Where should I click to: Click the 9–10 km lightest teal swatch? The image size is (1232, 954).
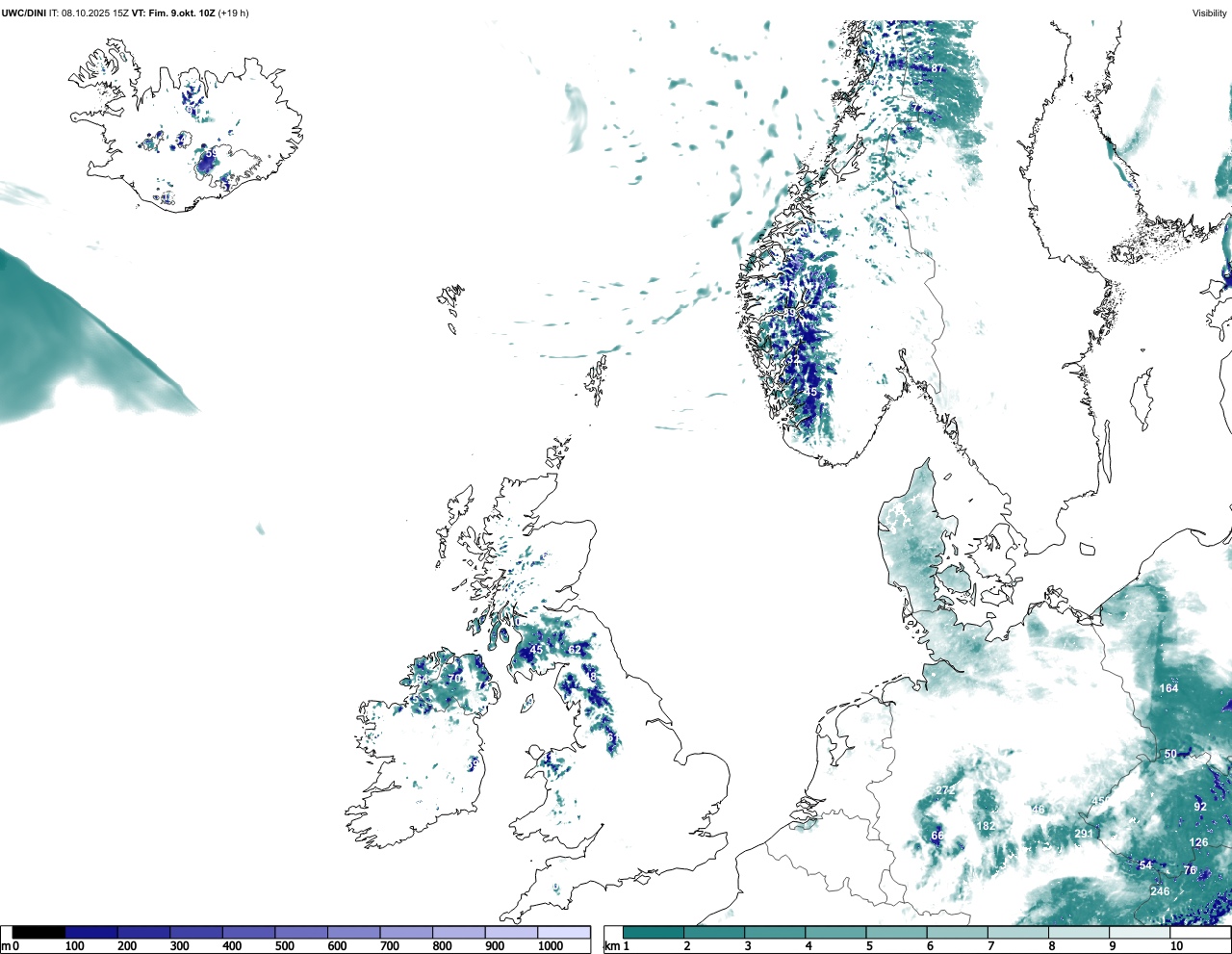[1139, 932]
